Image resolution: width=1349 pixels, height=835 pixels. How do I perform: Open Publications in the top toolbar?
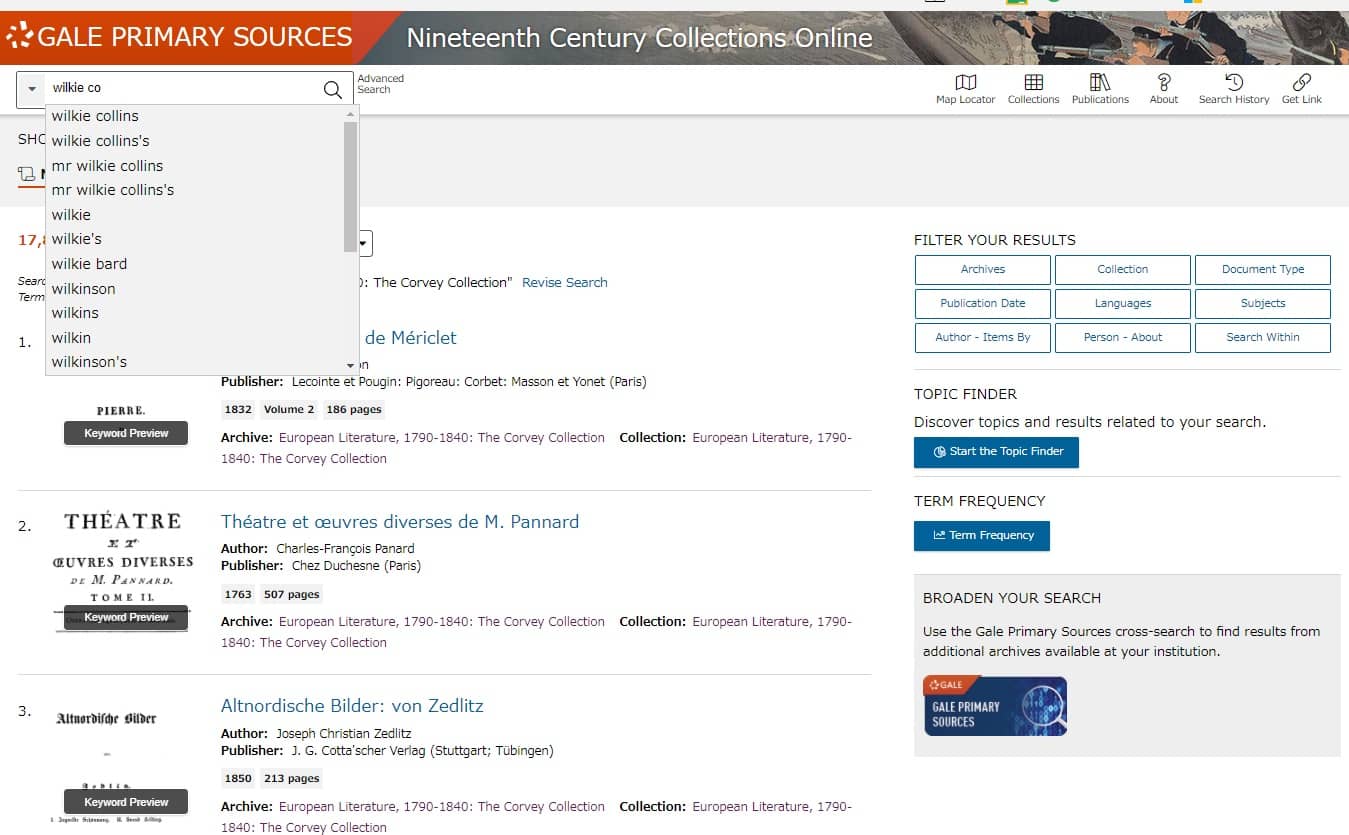(1100, 89)
